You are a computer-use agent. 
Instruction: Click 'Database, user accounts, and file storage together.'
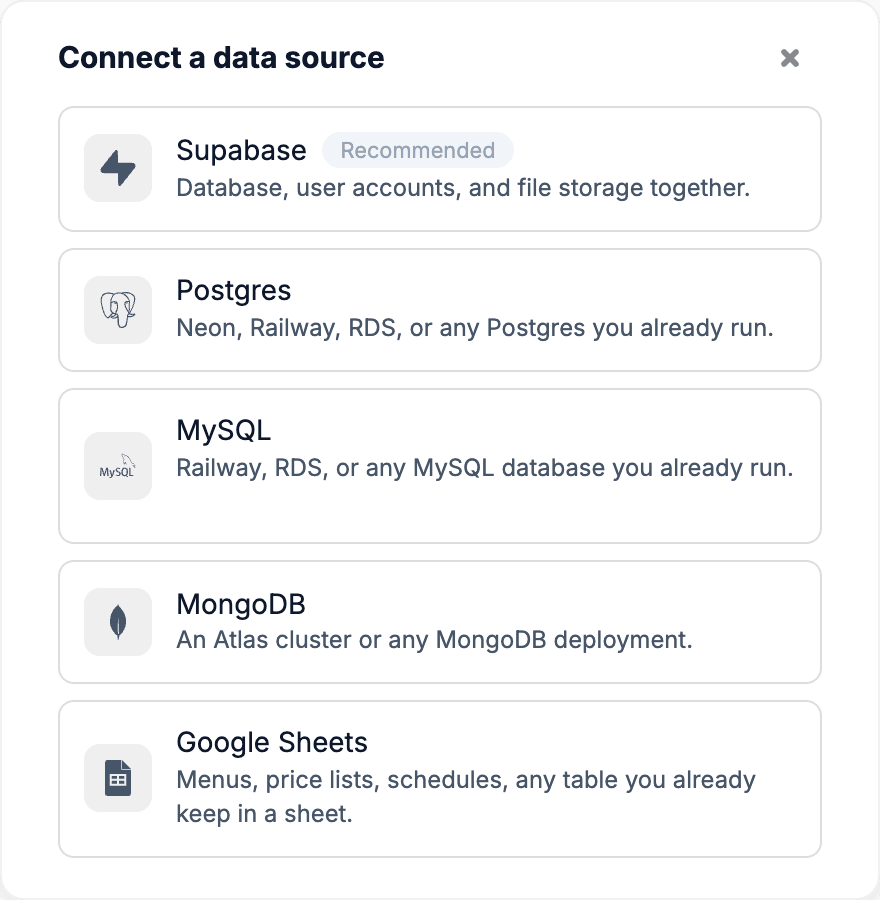463,188
